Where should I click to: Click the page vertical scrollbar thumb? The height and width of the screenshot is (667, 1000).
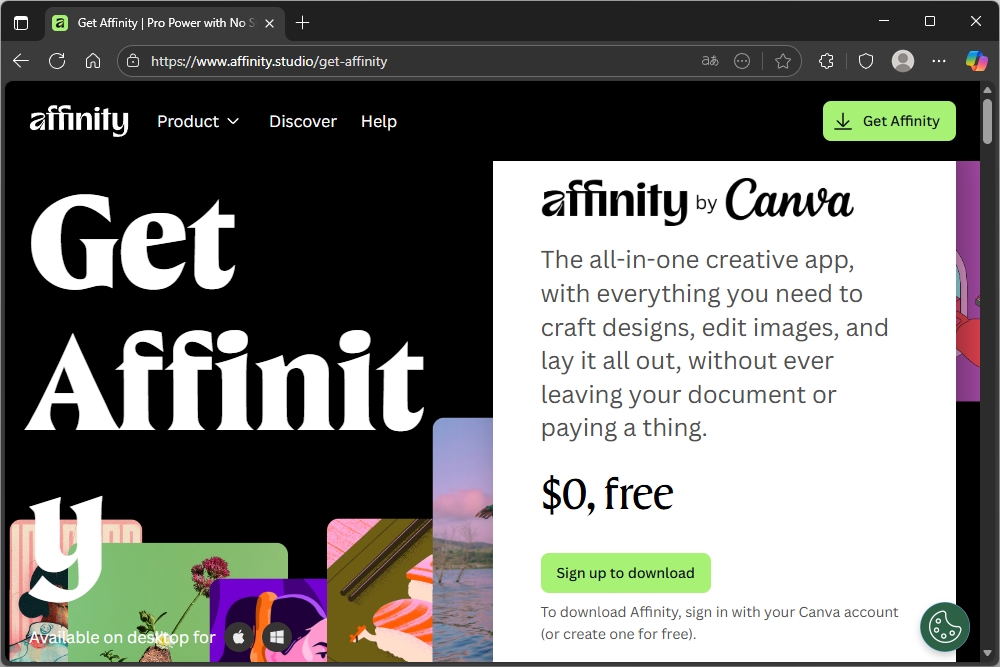987,121
